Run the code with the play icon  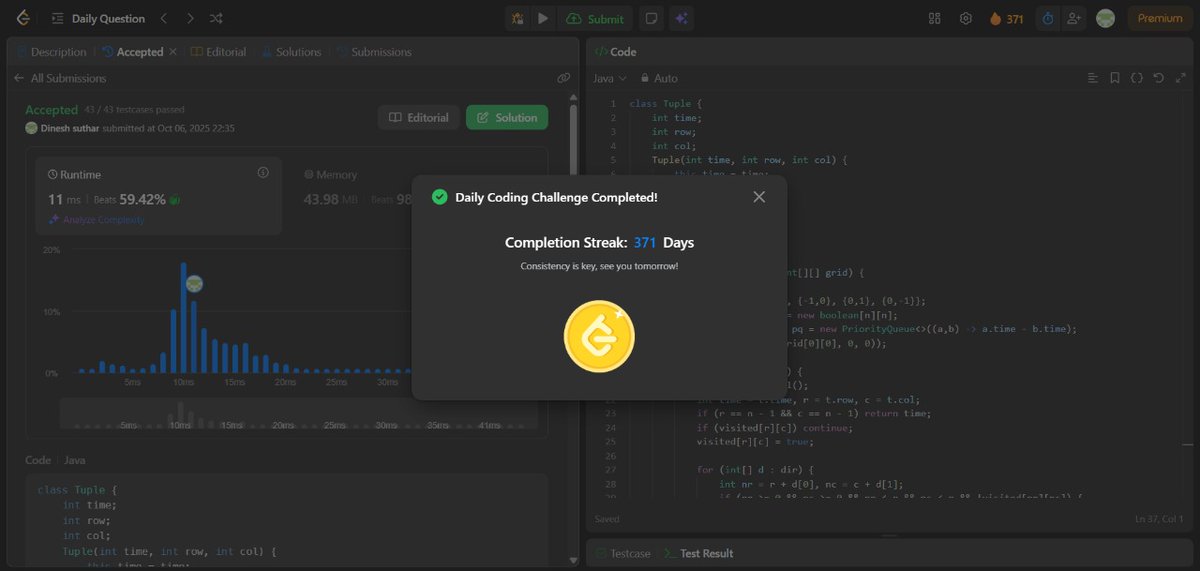coord(542,18)
